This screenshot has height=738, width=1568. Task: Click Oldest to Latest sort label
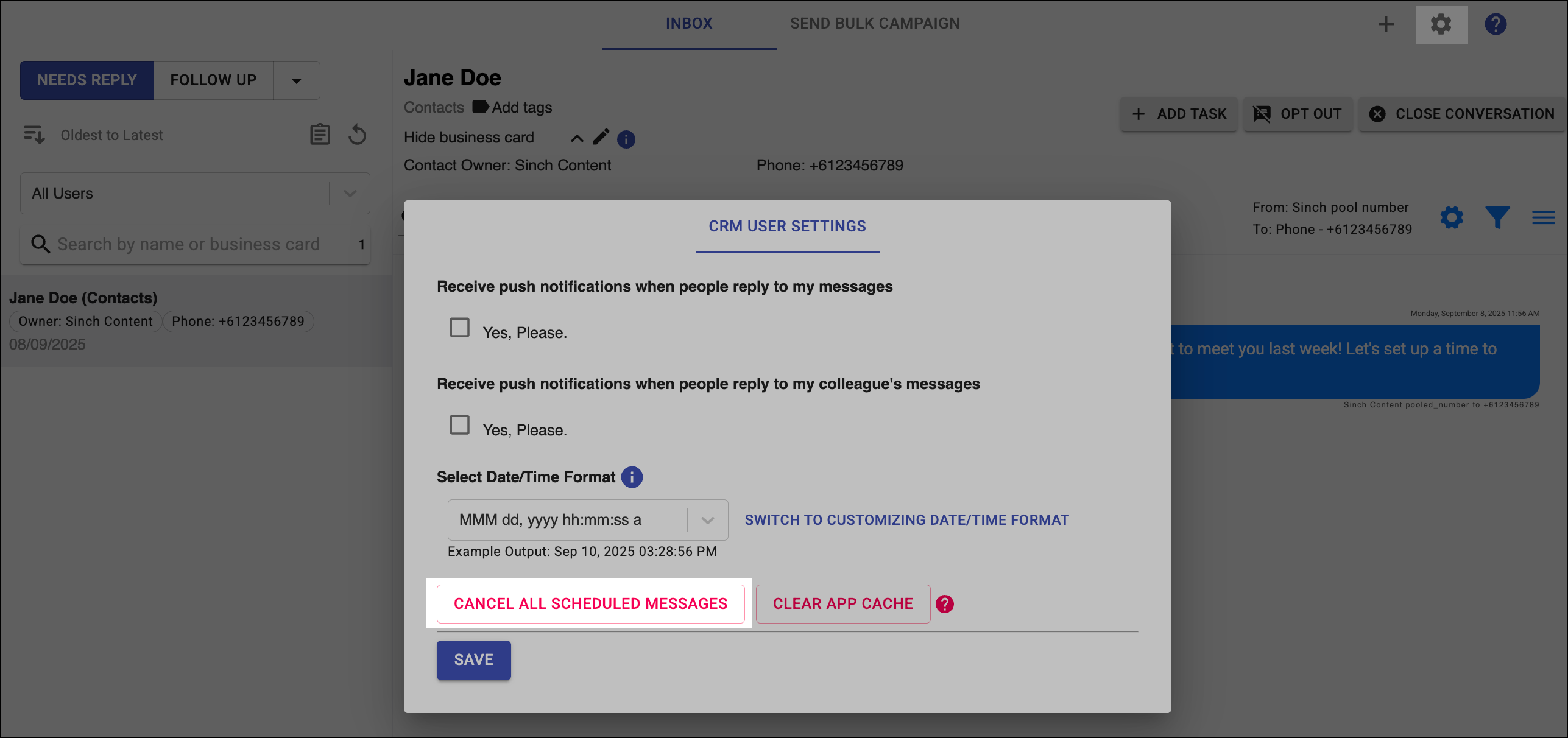(111, 135)
